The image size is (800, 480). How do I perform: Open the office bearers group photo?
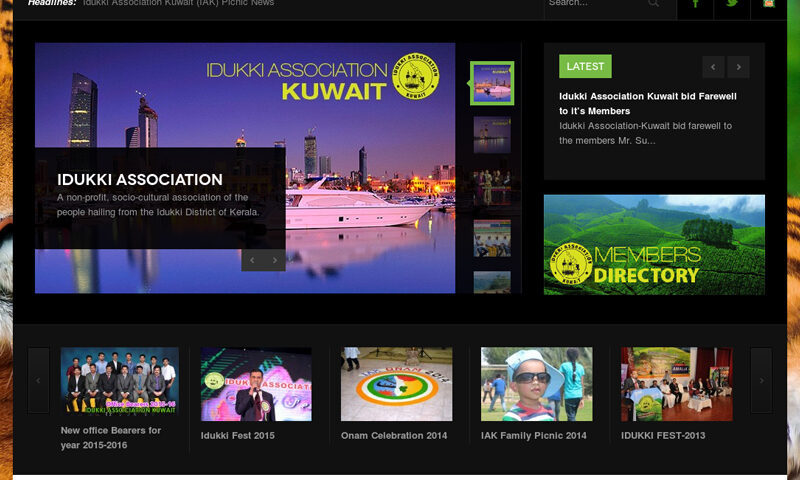pos(120,381)
